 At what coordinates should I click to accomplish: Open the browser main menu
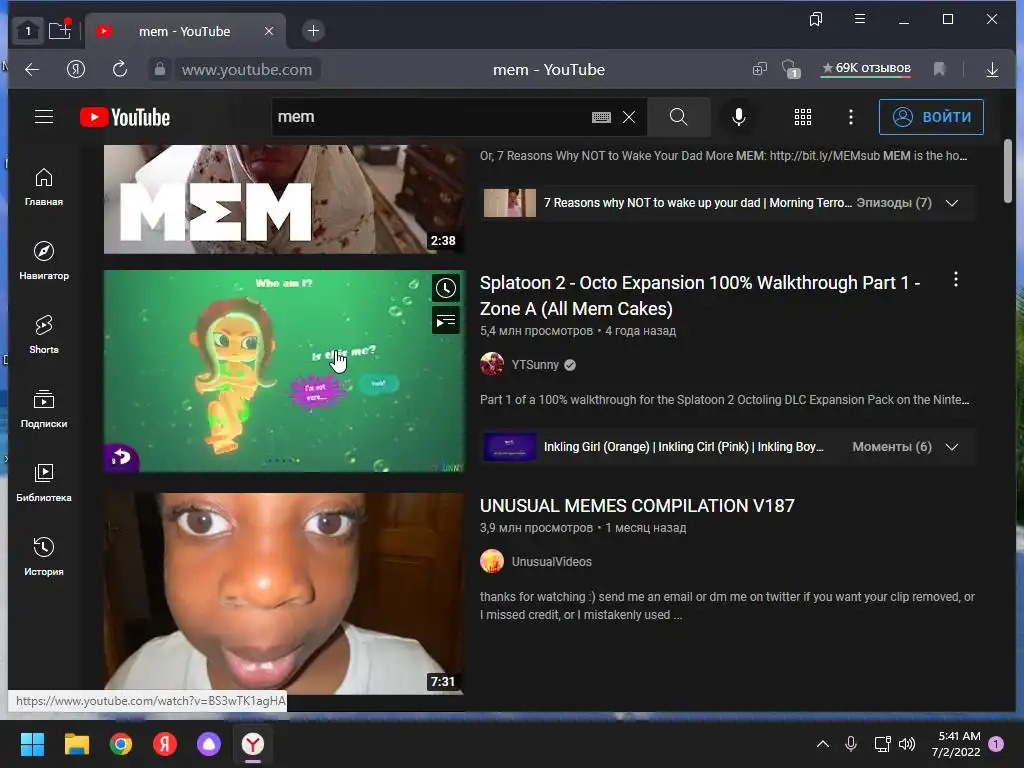(x=860, y=19)
